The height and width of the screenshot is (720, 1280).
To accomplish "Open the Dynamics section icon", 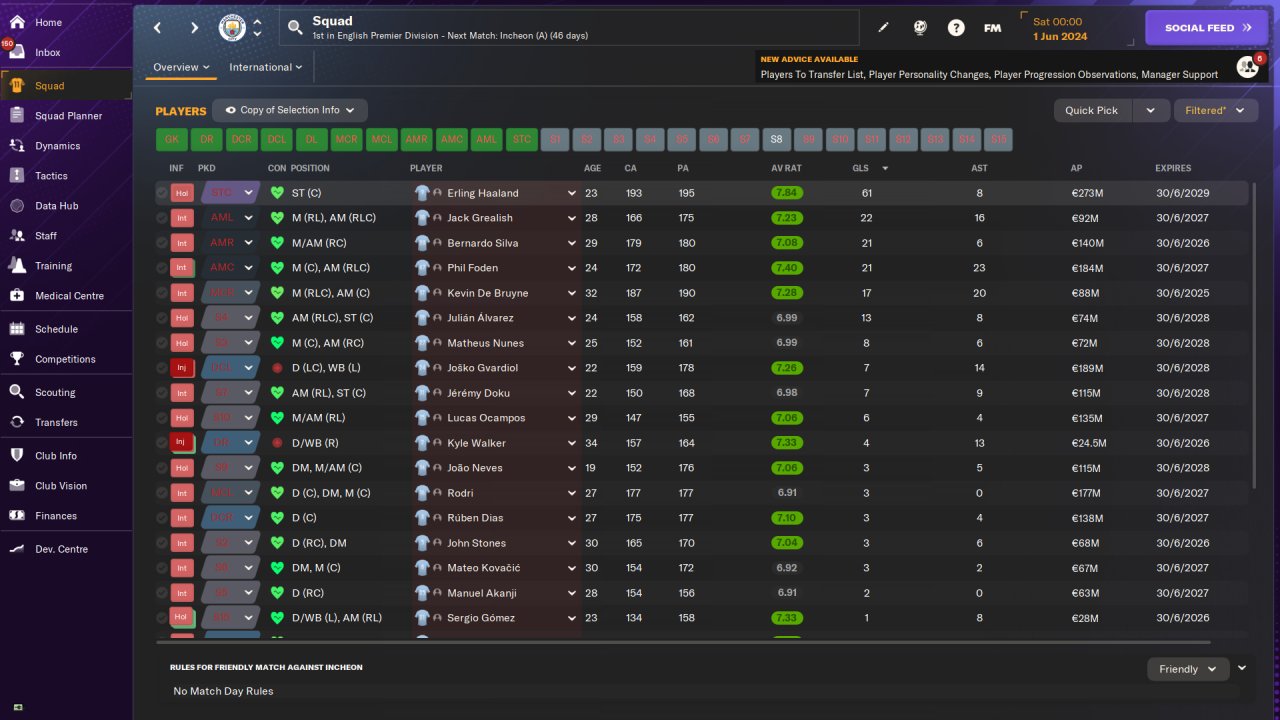I will click(x=17, y=146).
